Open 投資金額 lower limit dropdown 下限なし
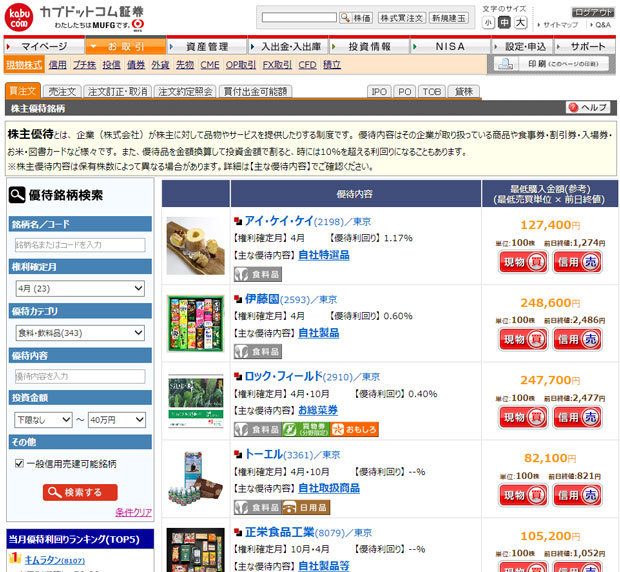 [x=43, y=420]
